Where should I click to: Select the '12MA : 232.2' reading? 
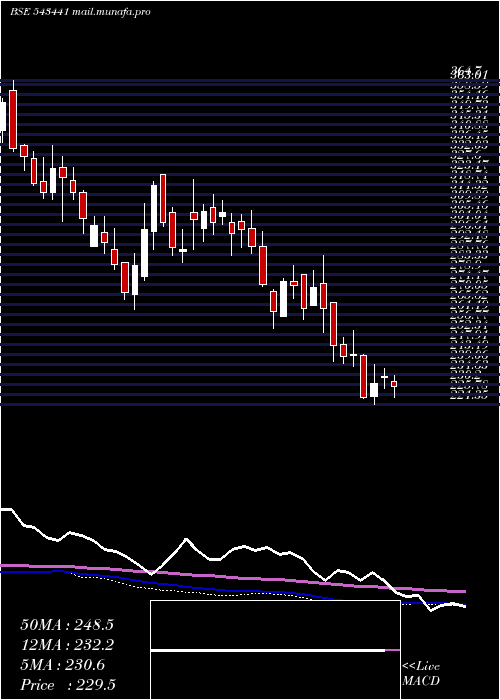click(67, 645)
